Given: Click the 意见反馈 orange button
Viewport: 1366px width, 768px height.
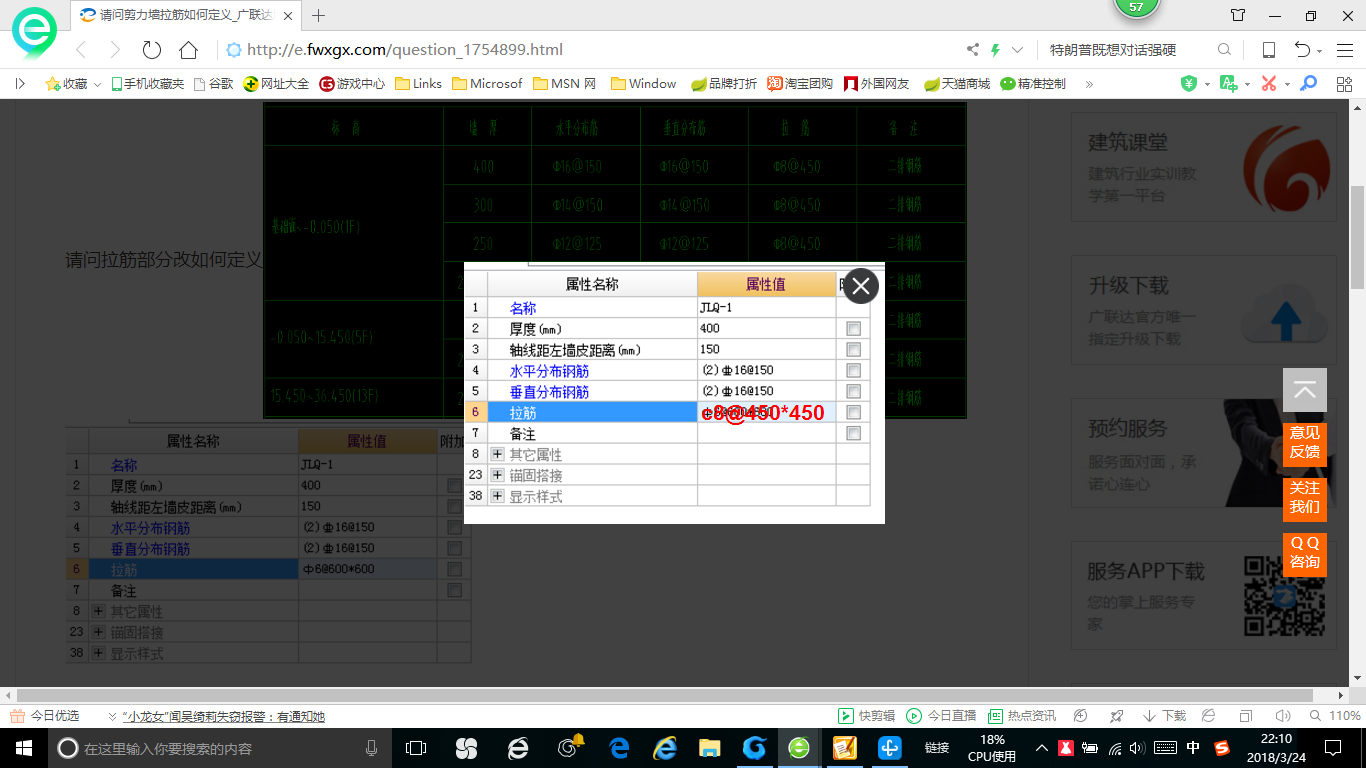Looking at the screenshot, I should pyautogui.click(x=1305, y=443).
